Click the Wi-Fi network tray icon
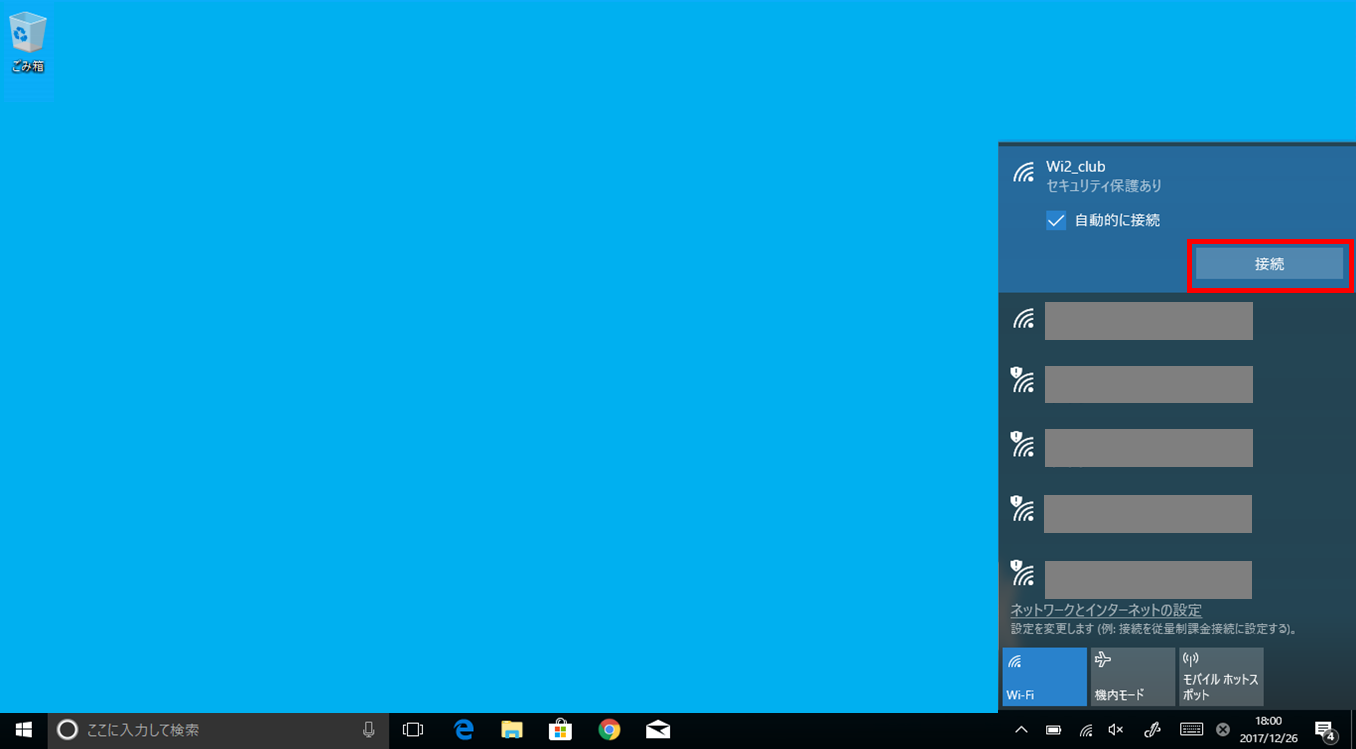 [1086, 730]
